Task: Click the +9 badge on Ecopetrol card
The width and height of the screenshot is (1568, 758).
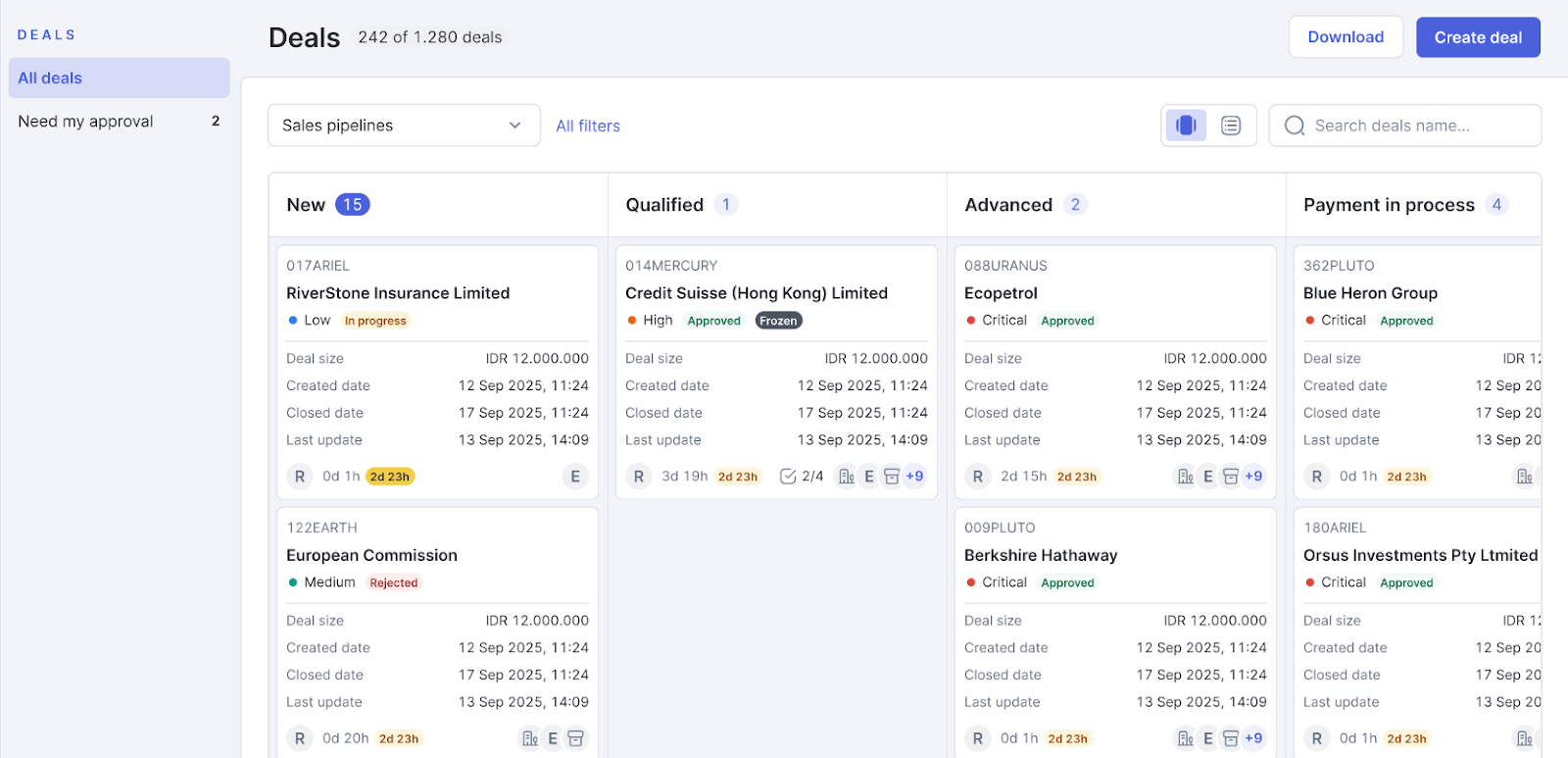Action: coord(1253,477)
